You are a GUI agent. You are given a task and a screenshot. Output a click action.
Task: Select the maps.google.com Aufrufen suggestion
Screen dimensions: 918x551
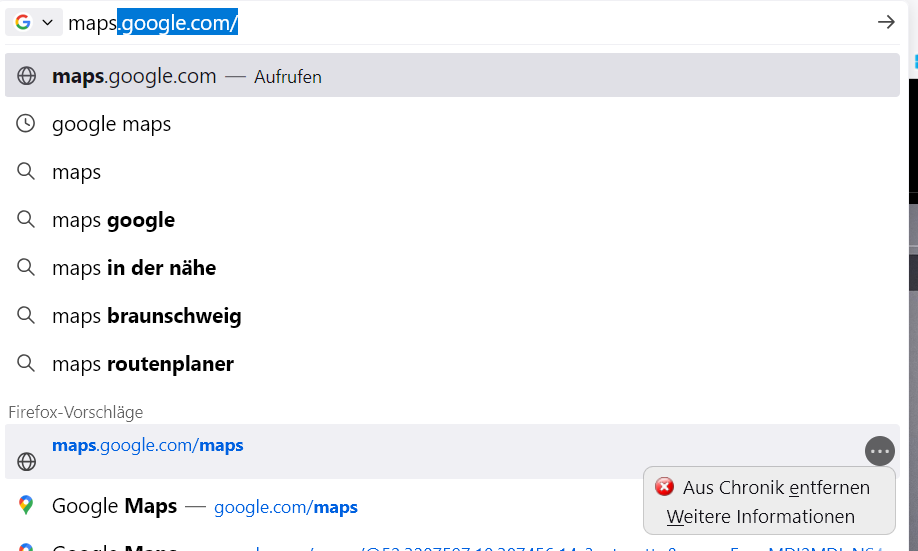(187, 76)
